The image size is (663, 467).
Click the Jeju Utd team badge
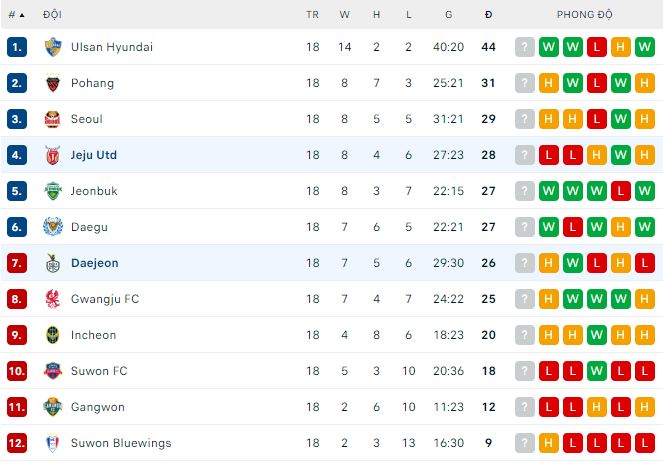pos(53,155)
